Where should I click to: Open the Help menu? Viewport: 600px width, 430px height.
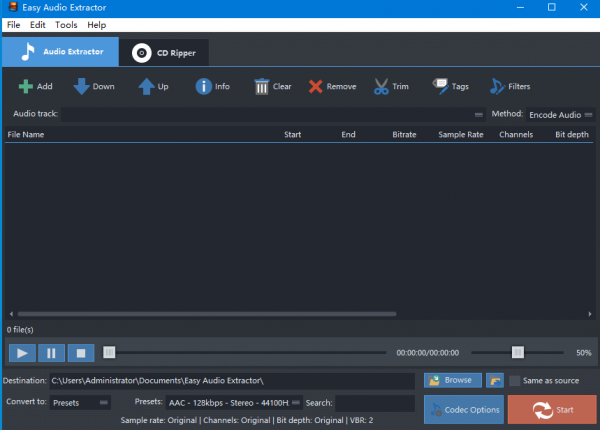96,25
